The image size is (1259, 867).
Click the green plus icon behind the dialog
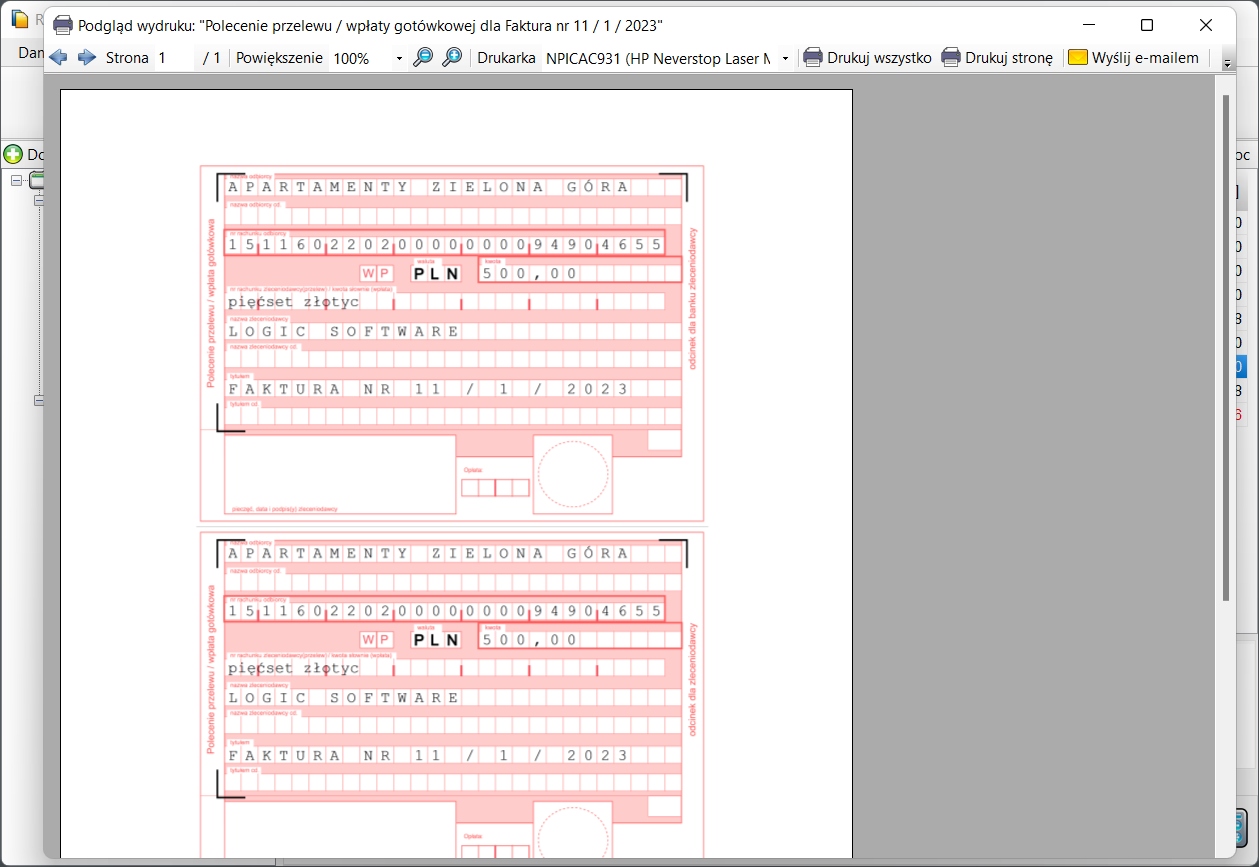13,154
